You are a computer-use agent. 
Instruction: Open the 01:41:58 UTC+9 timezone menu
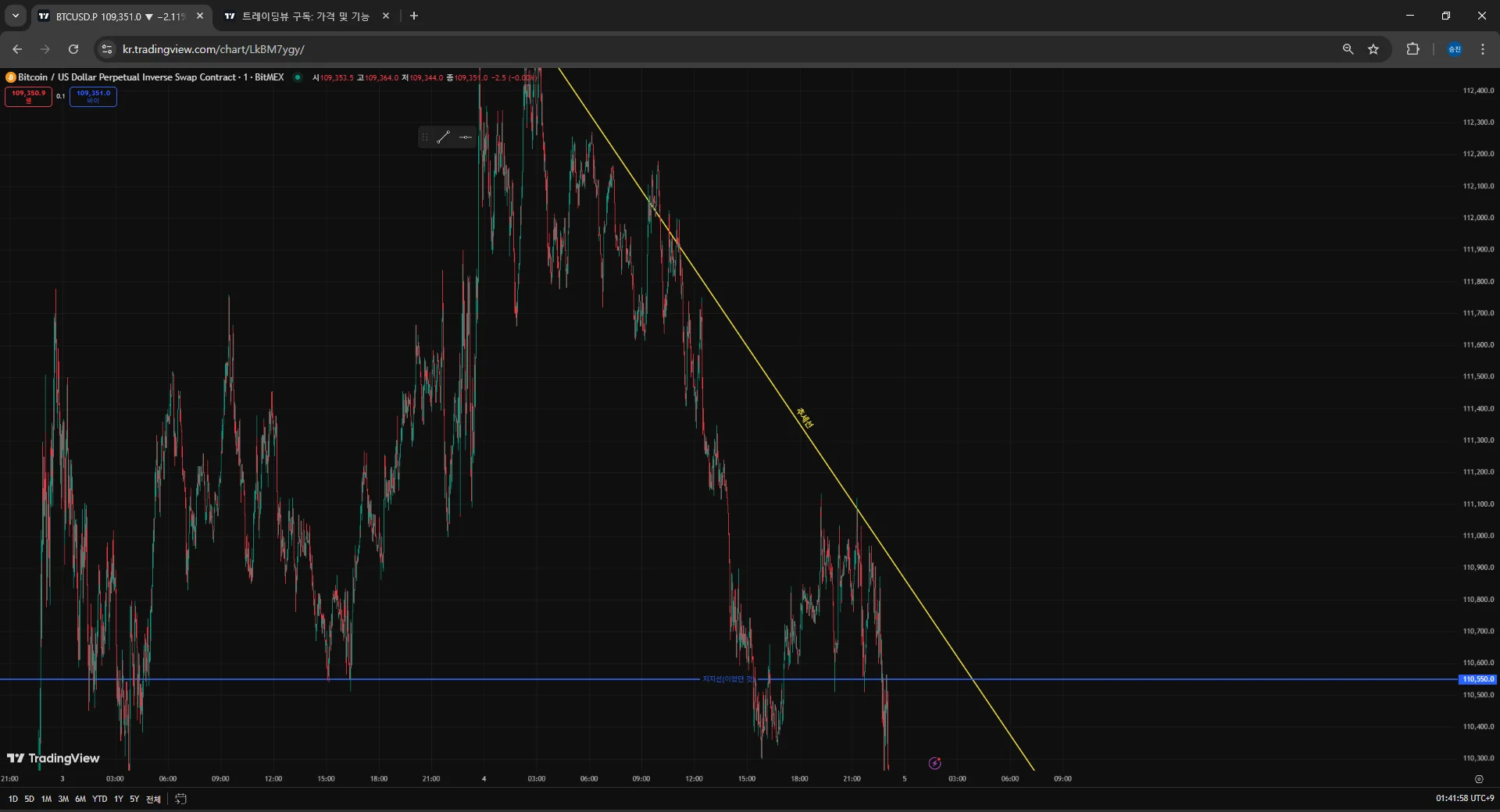tap(1465, 798)
